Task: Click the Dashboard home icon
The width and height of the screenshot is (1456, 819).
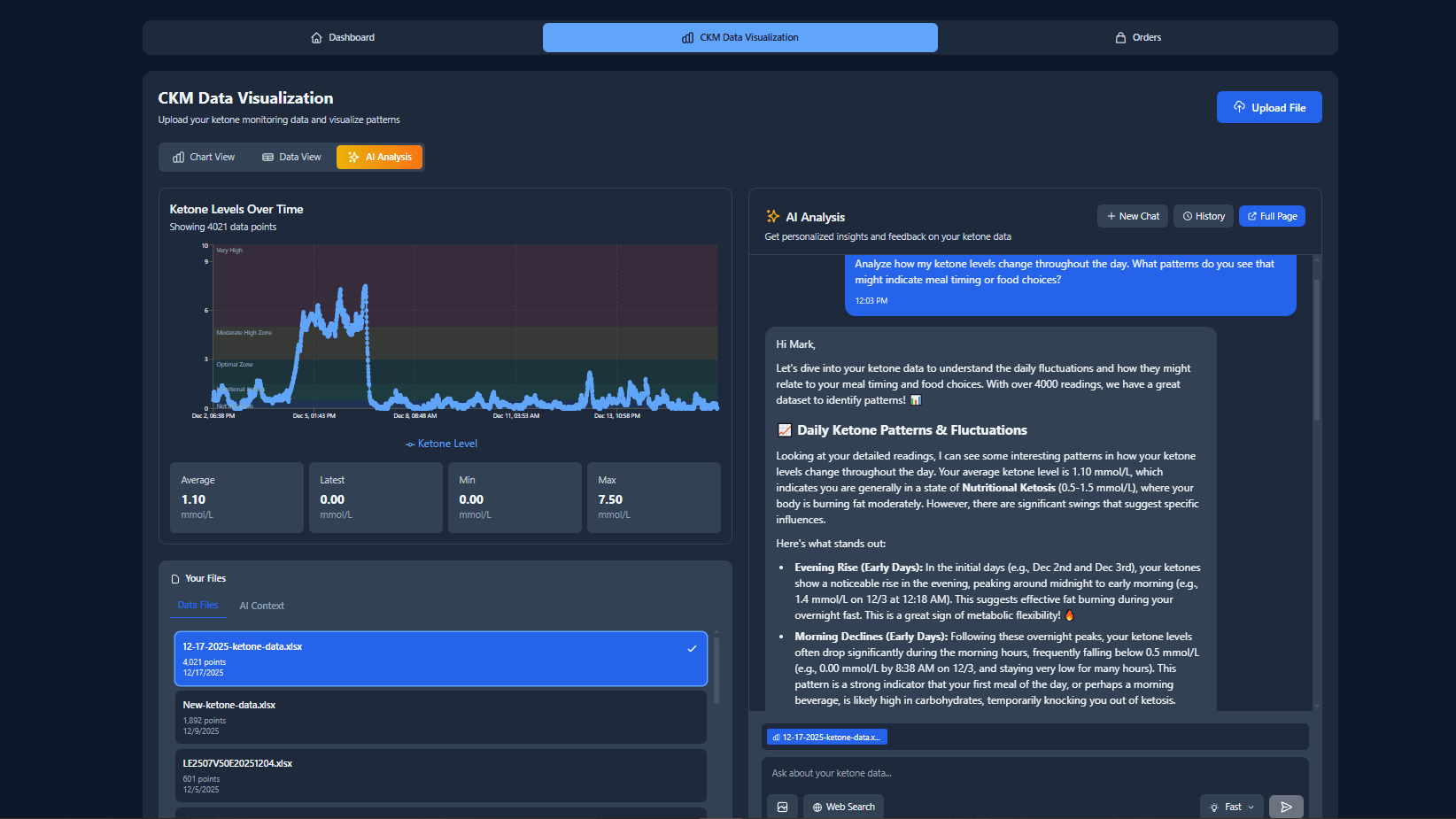Action: click(x=316, y=37)
